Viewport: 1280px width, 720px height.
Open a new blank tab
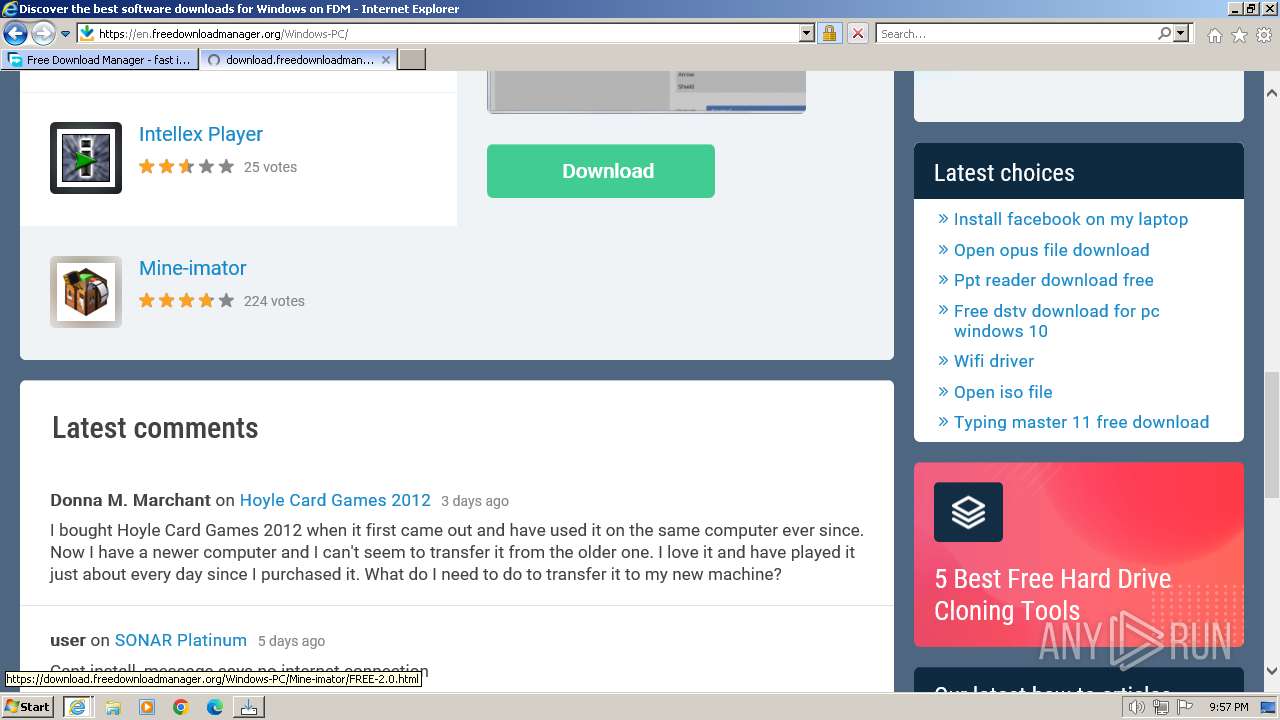412,59
